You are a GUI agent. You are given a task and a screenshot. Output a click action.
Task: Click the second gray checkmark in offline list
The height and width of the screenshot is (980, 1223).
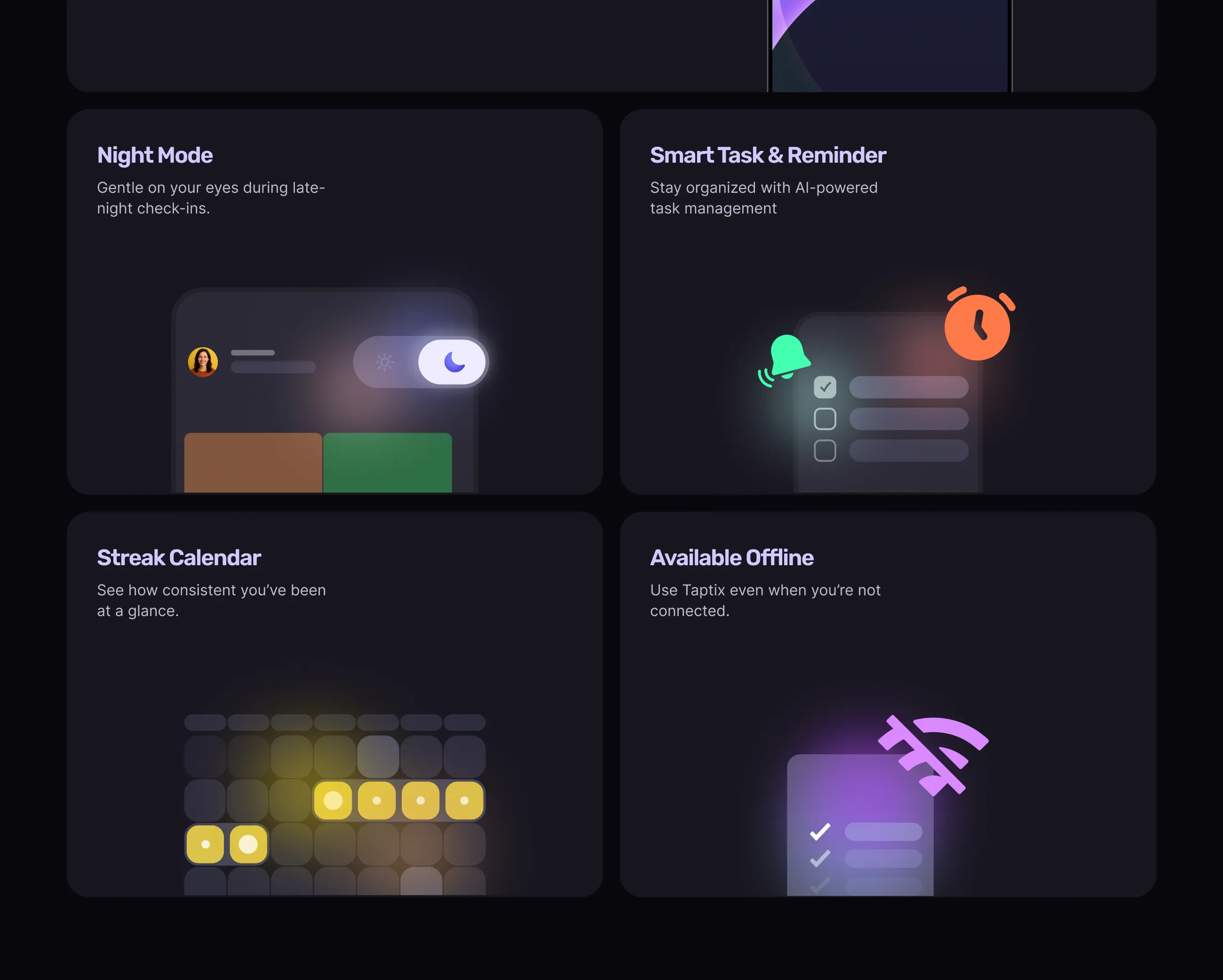point(820,858)
